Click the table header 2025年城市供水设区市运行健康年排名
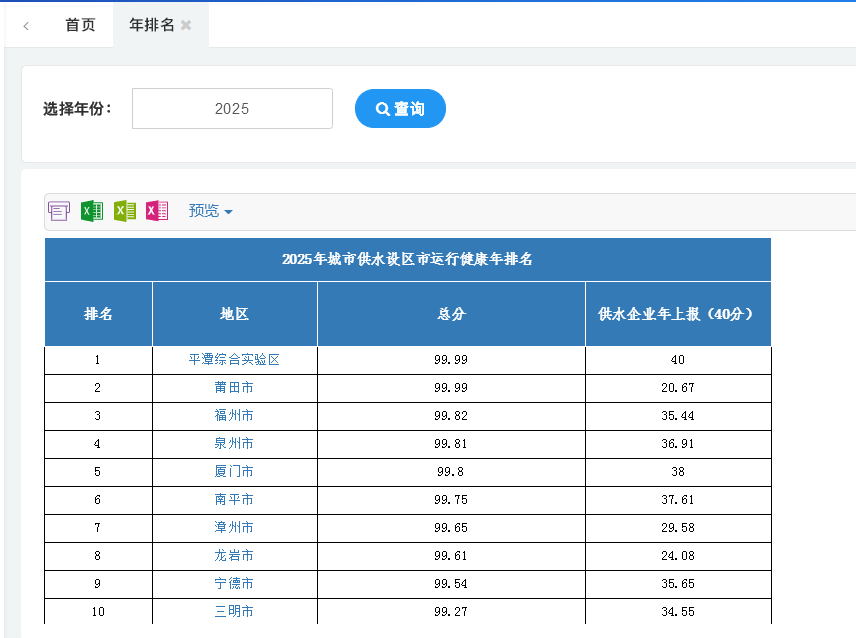The width and height of the screenshot is (856, 638). coord(407,258)
